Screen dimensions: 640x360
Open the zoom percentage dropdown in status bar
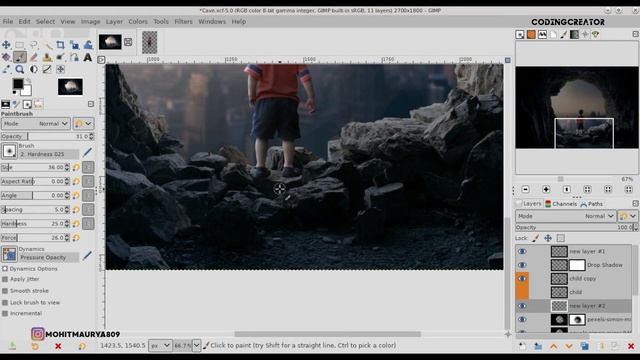(196, 345)
